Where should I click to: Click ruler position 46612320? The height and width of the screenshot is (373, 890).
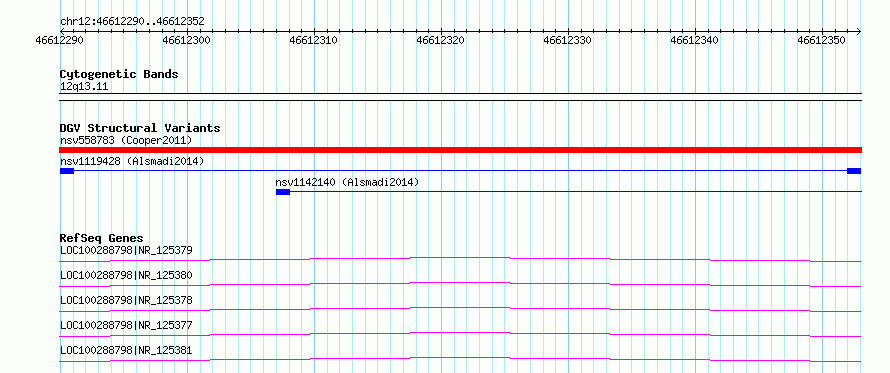tap(440, 40)
